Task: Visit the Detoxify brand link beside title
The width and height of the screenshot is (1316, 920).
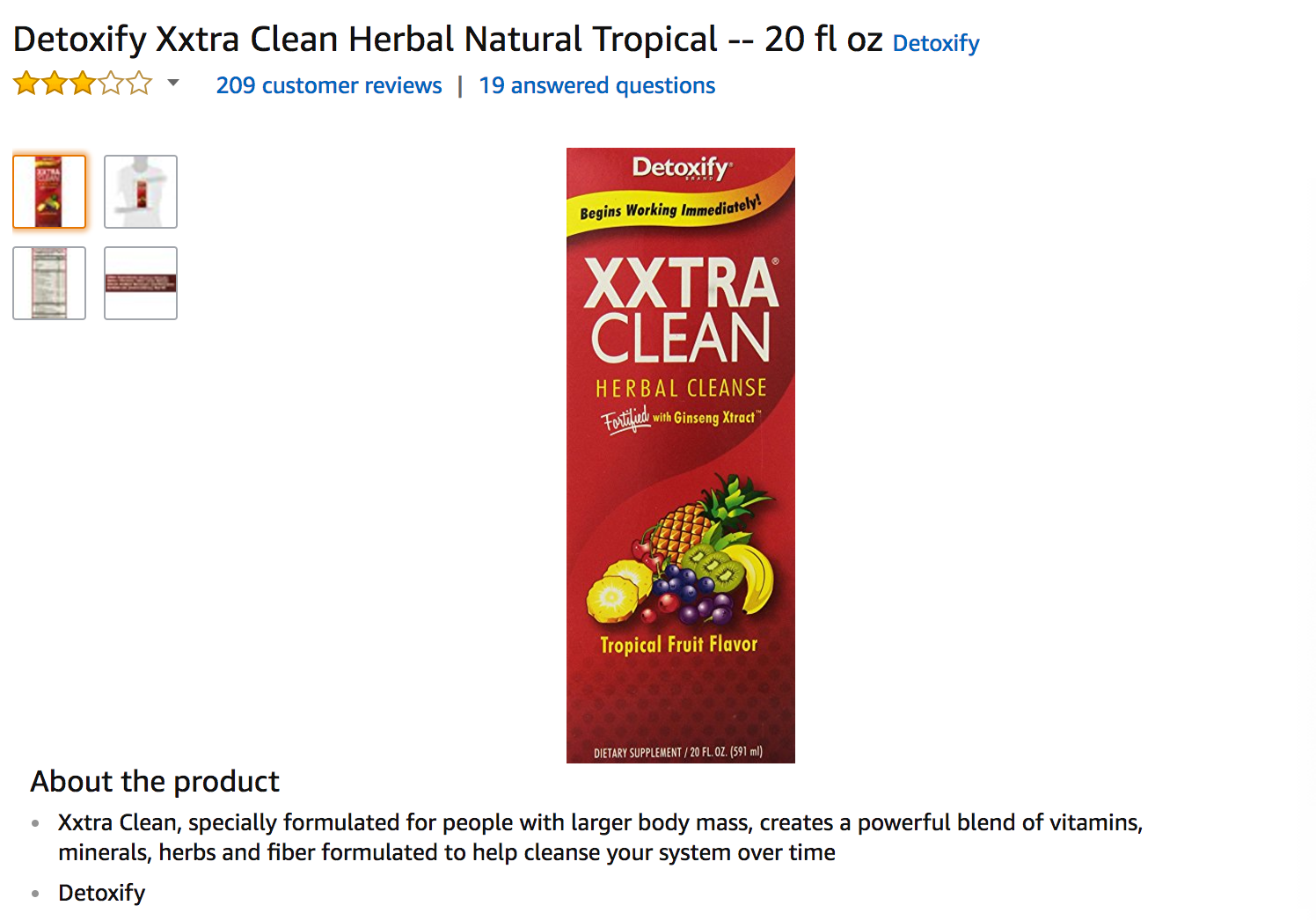Action: coord(936,43)
